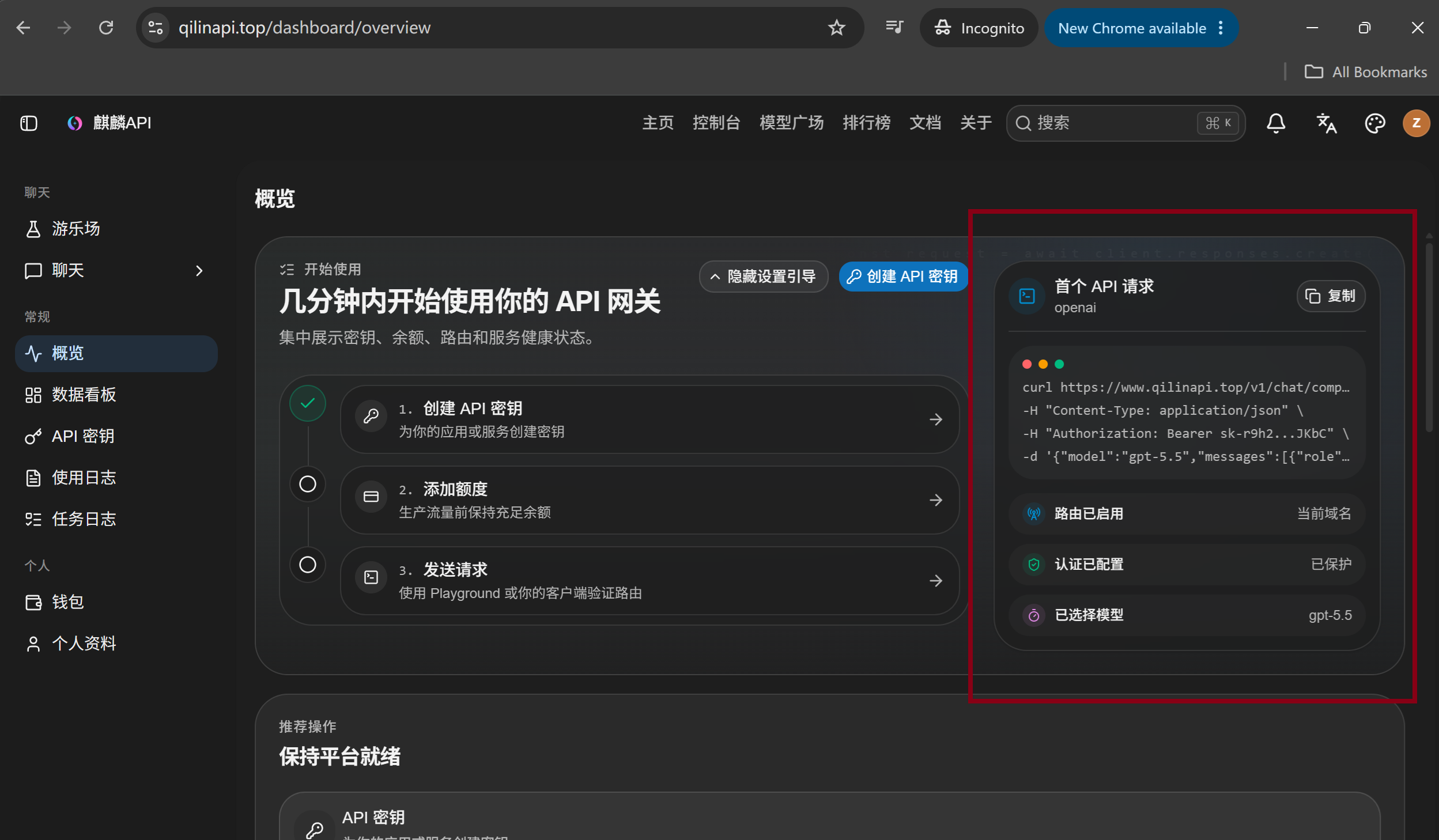Focus the 搜索 search field
This screenshot has height=840, width=1439.
1125,123
